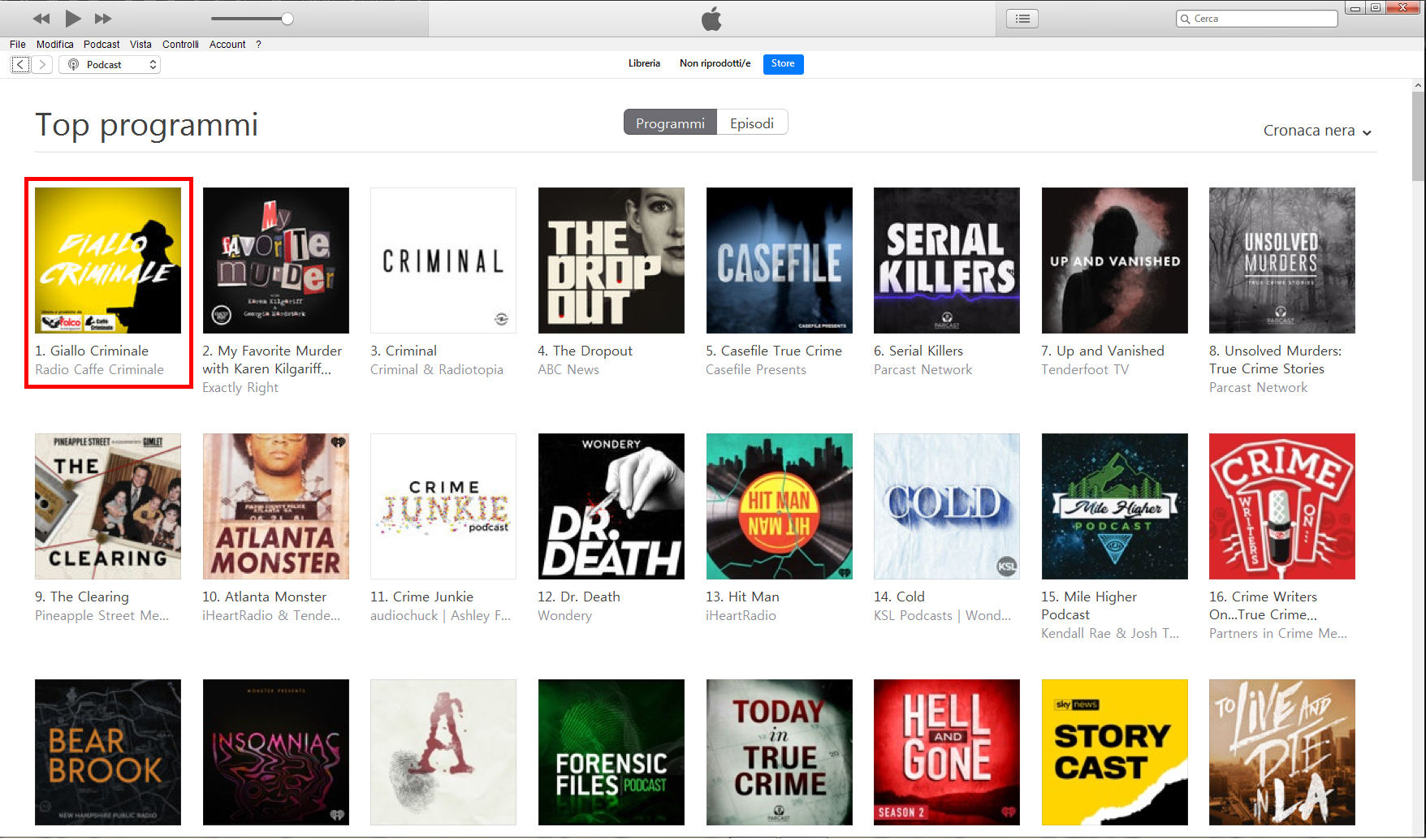
Task: Open Hell and Gone artwork
Action: coord(947,752)
